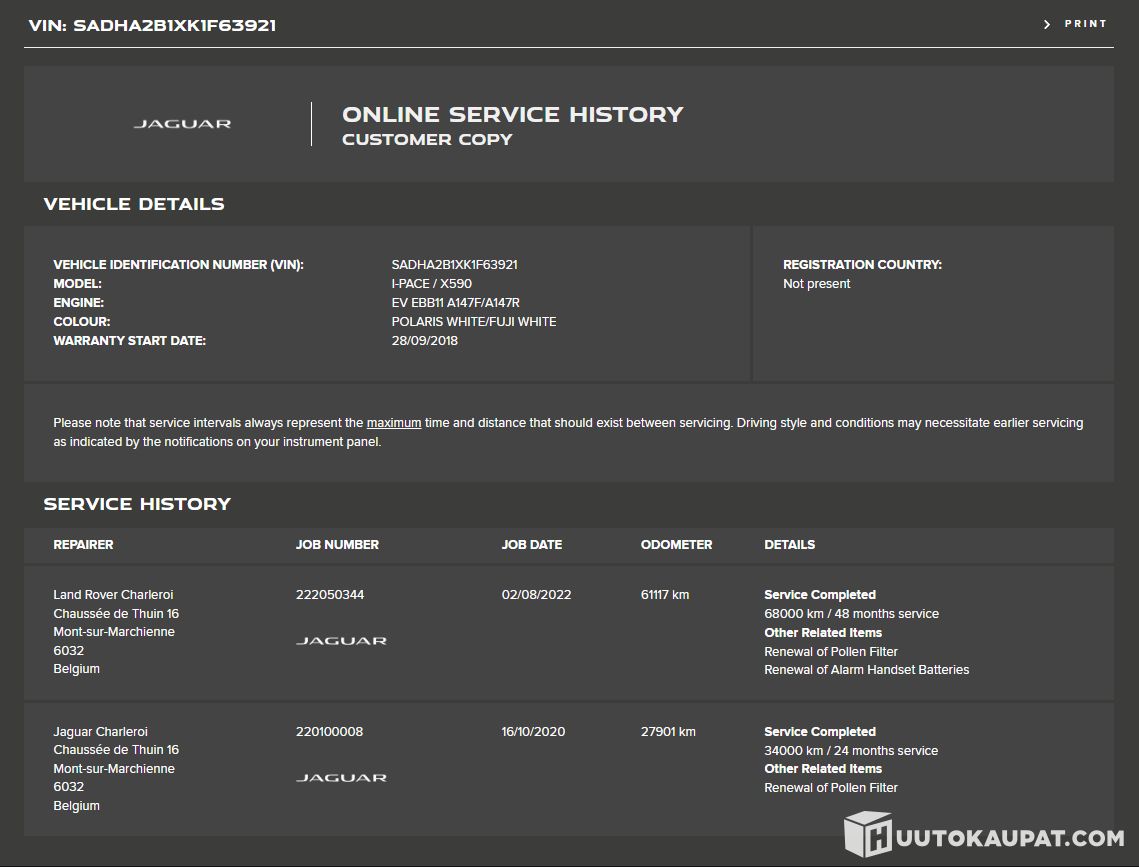The height and width of the screenshot is (867, 1139).
Task: Click the chevron arrow beside Print
Action: 1047,24
